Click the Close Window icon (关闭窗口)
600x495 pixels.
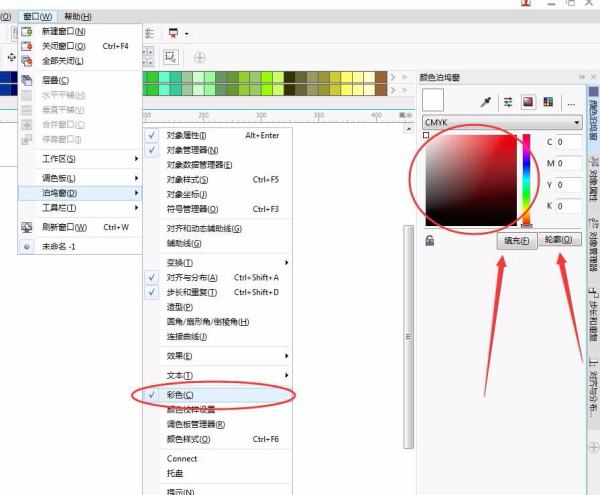click(26, 46)
